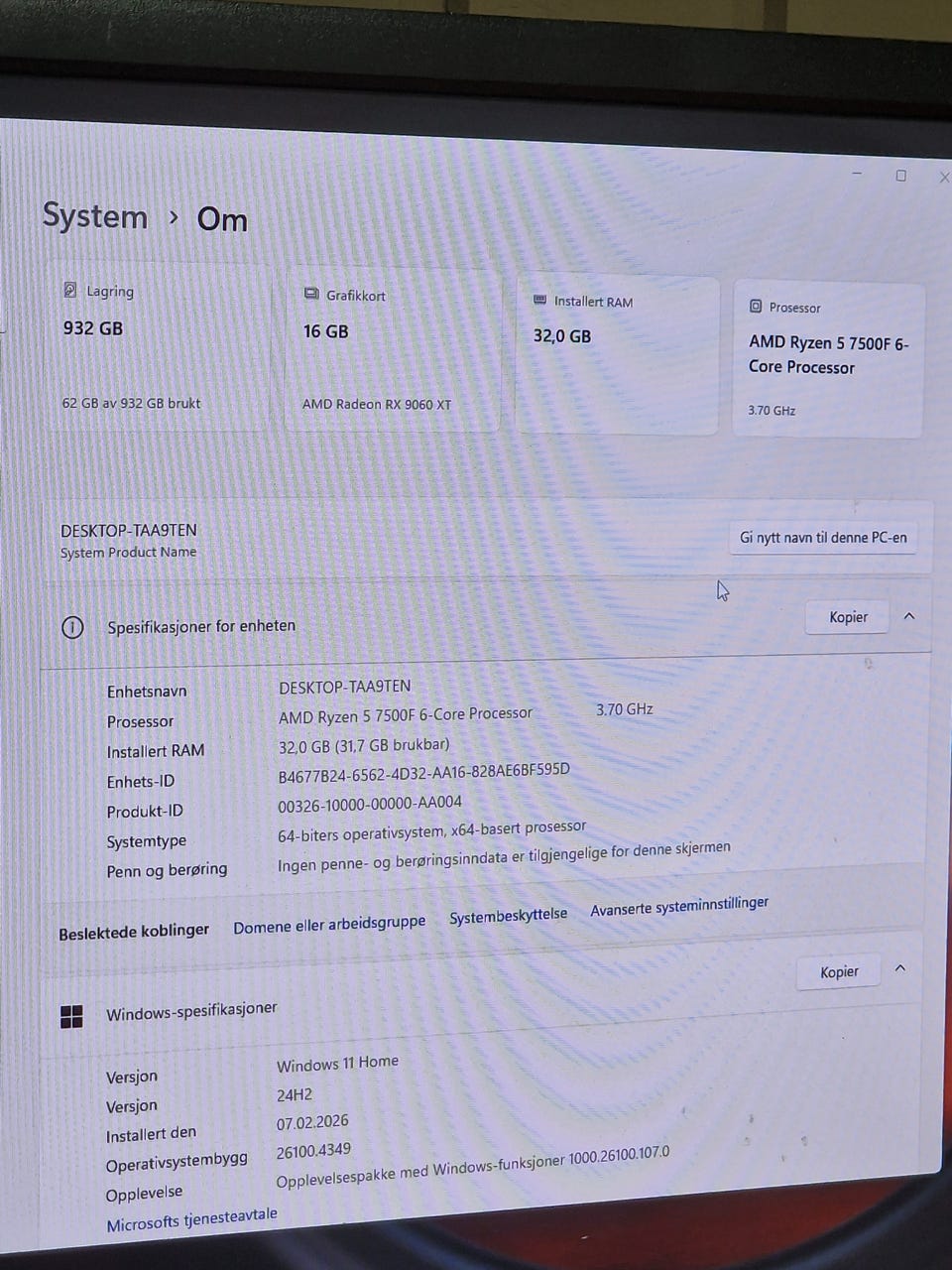952x1270 pixels.
Task: Open Domene eller arbeidsgruppe link
Action: tap(329, 924)
